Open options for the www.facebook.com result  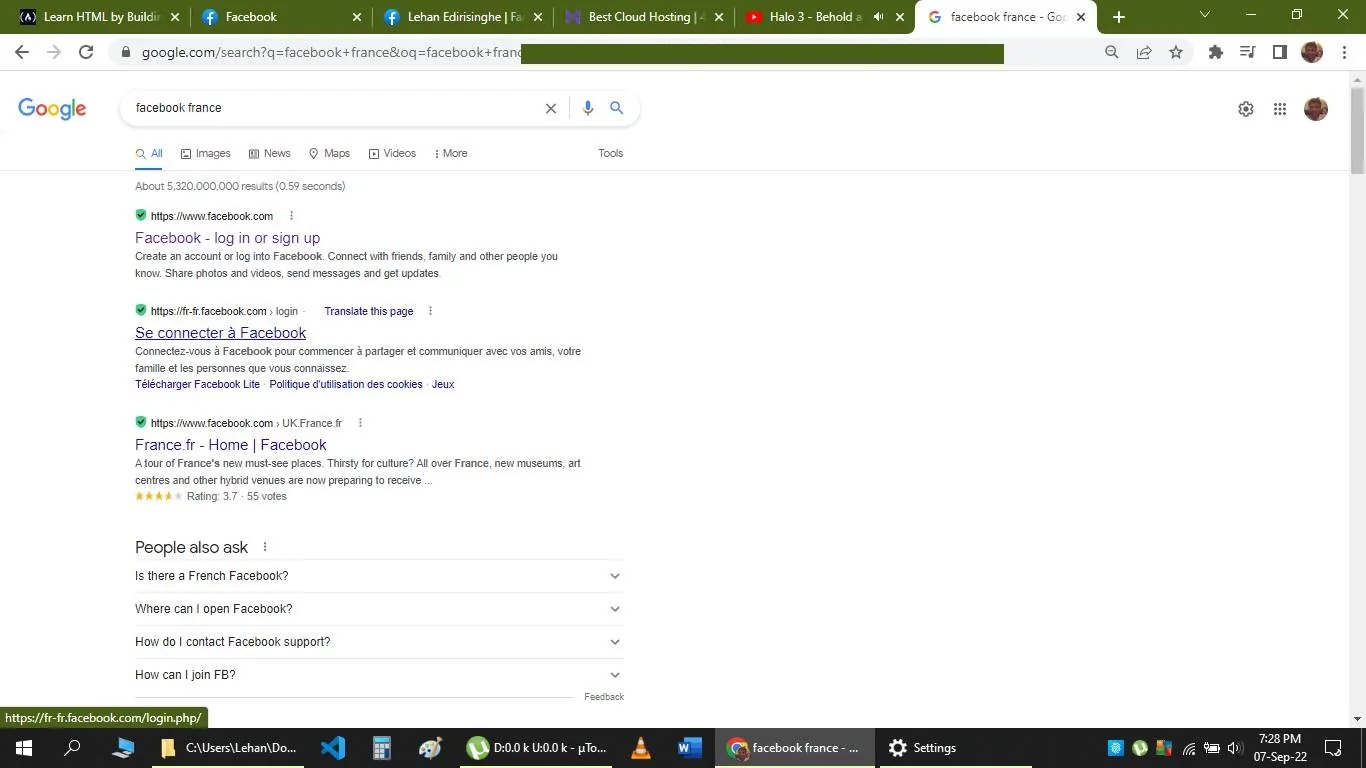(x=291, y=216)
